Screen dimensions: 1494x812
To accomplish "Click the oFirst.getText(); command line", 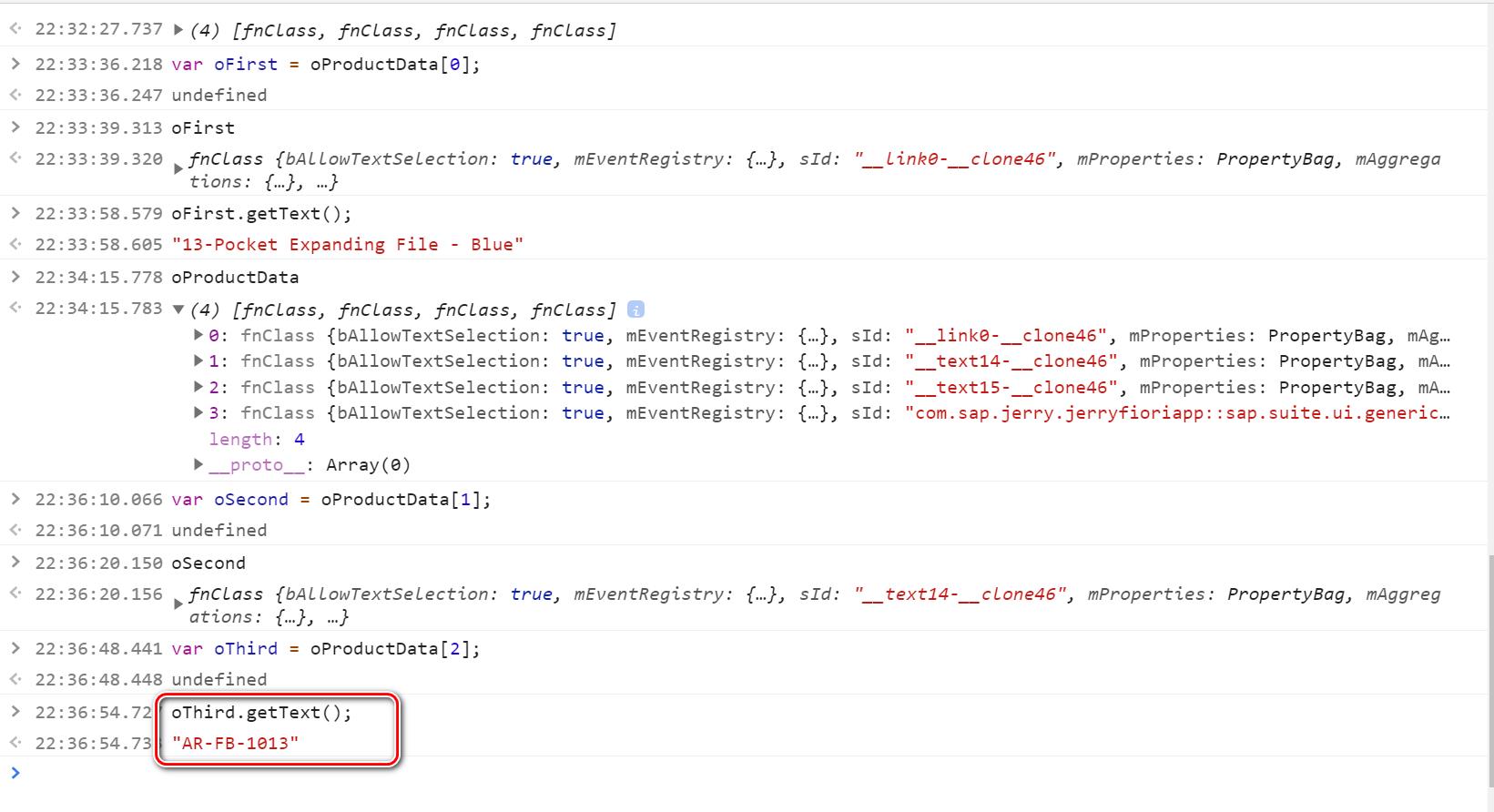I will (261, 213).
